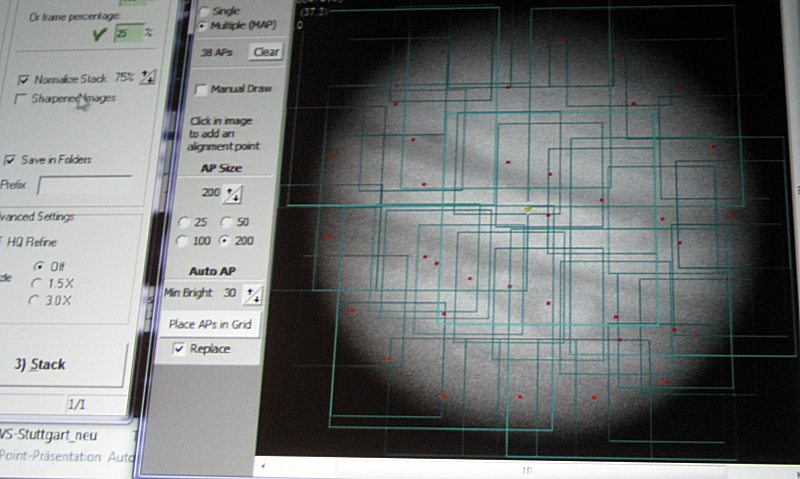Choose AP size 25

183,221
